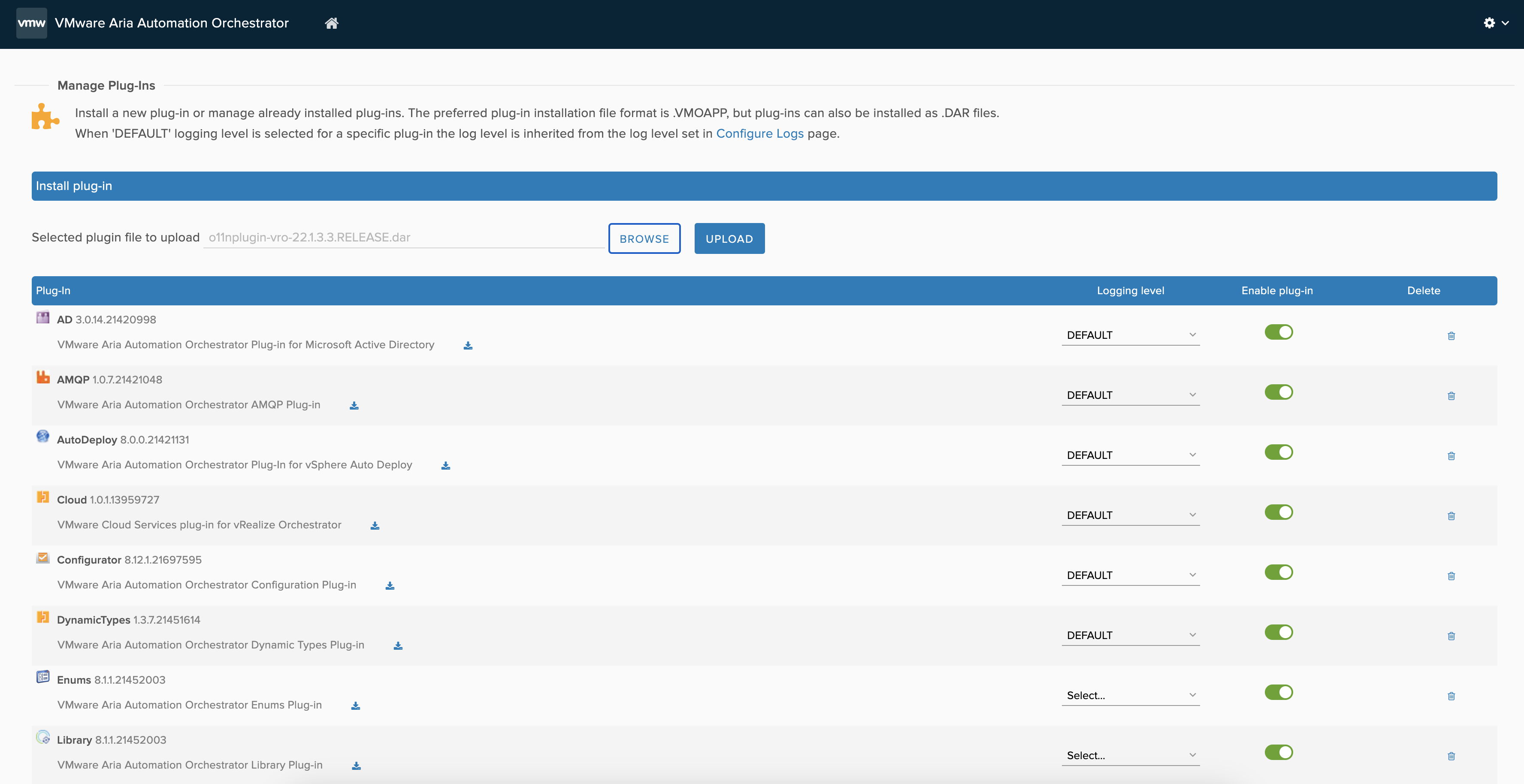This screenshot has height=784, width=1524.
Task: Delete the AutoDeploy plug-in
Action: click(1451, 456)
